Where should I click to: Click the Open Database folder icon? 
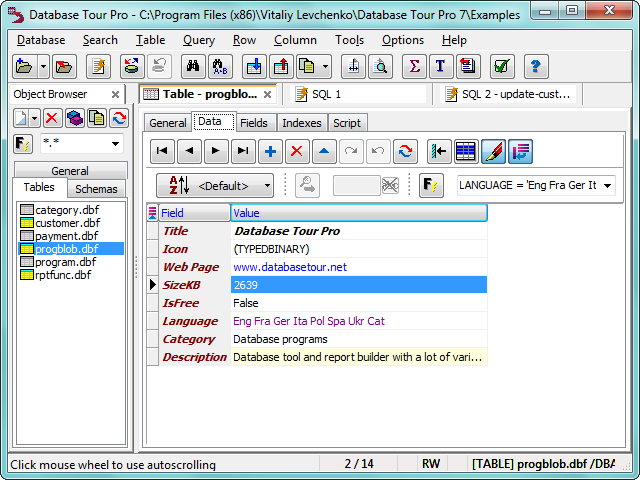(x=25, y=66)
